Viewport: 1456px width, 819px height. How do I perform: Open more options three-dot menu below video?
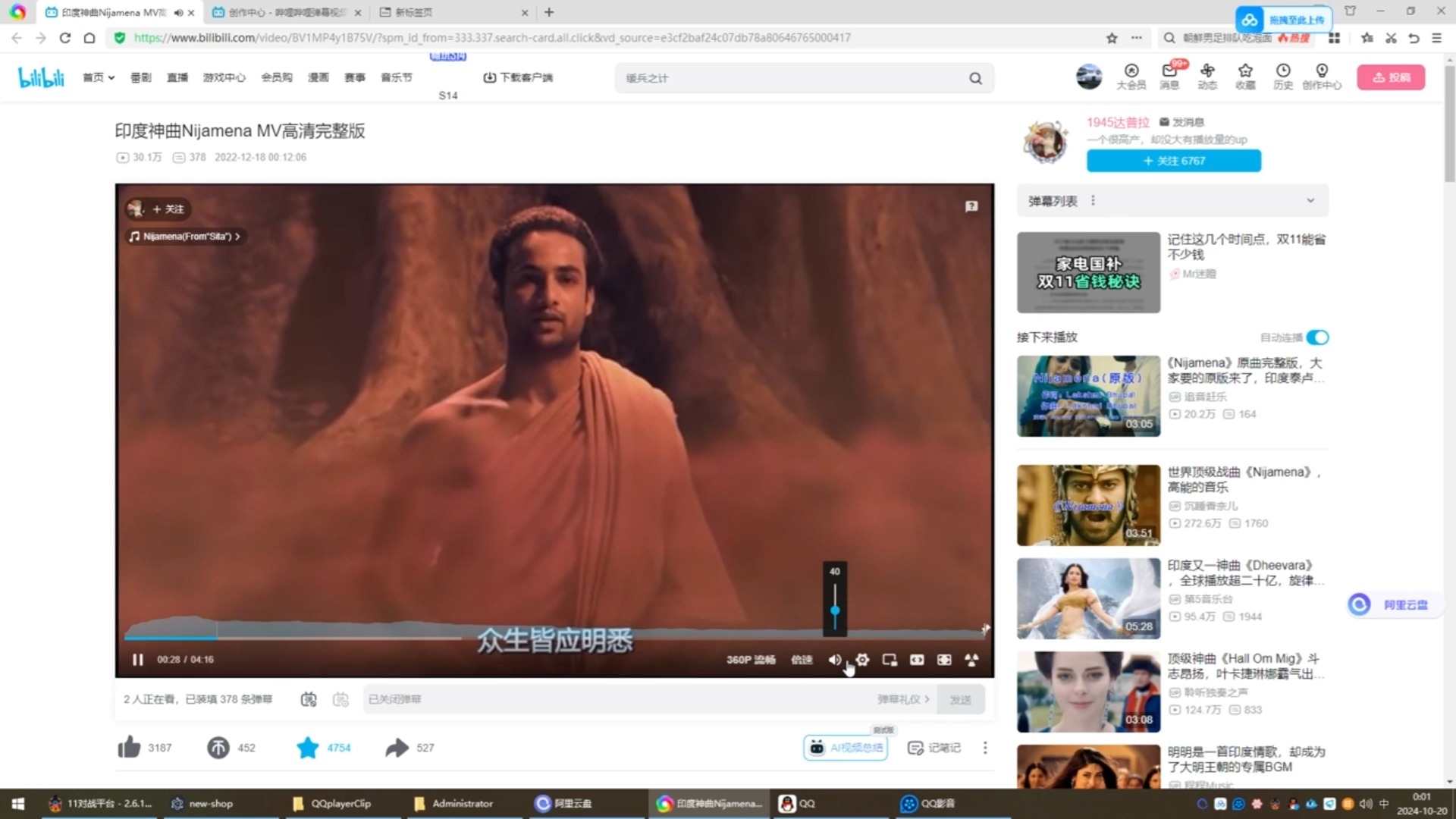click(x=985, y=748)
